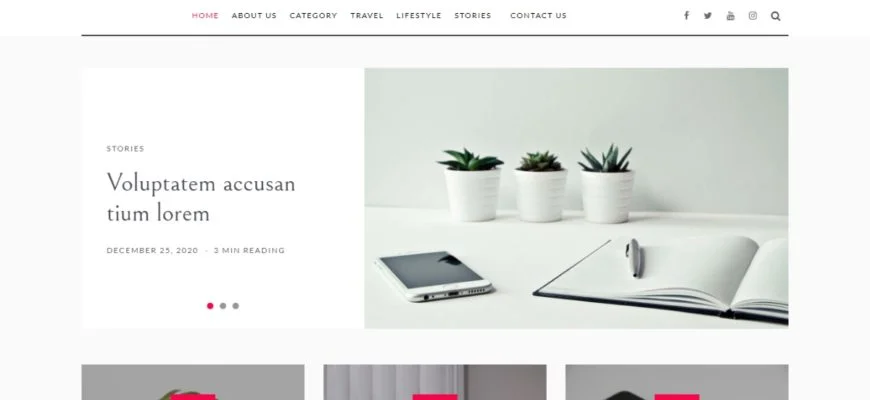Open the Contact Us page

[538, 16]
